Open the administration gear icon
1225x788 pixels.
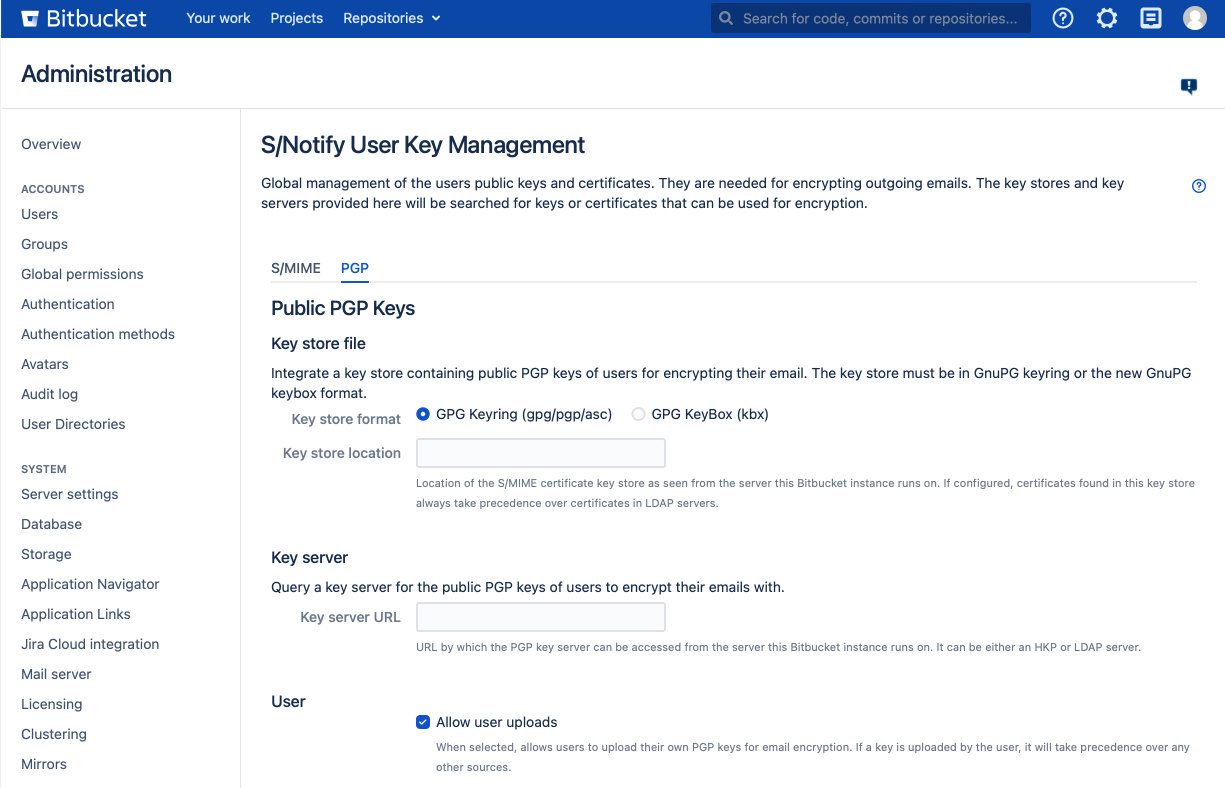1107,18
